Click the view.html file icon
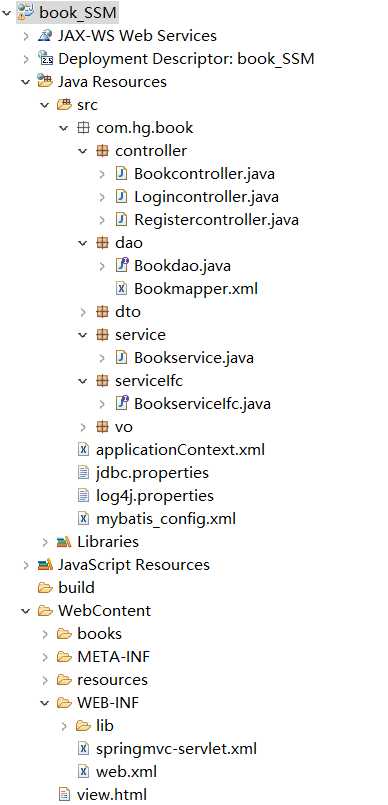Image resolution: width=388 pixels, height=805 pixels. 64,795
